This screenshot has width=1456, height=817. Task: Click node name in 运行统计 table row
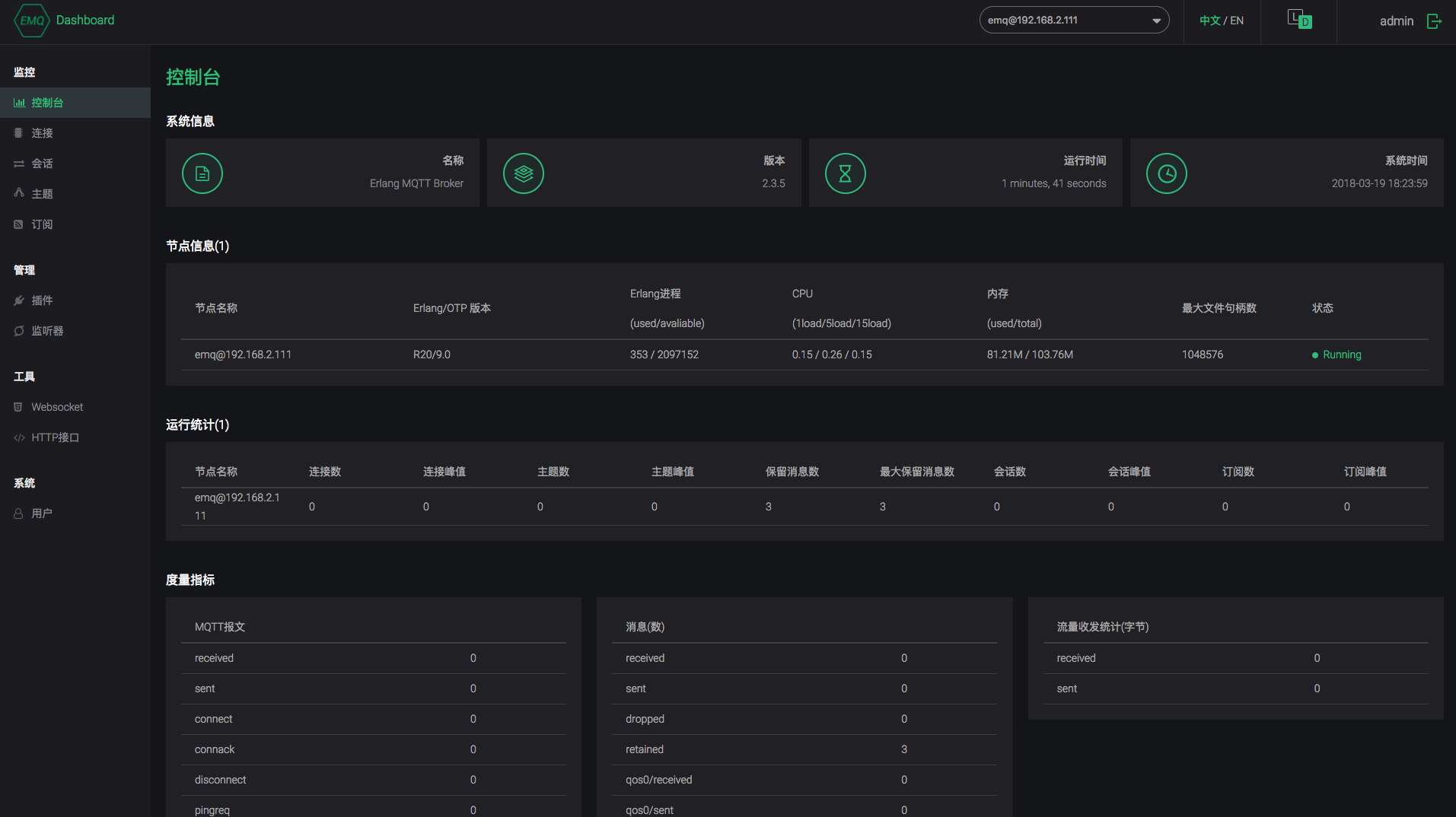(x=237, y=507)
